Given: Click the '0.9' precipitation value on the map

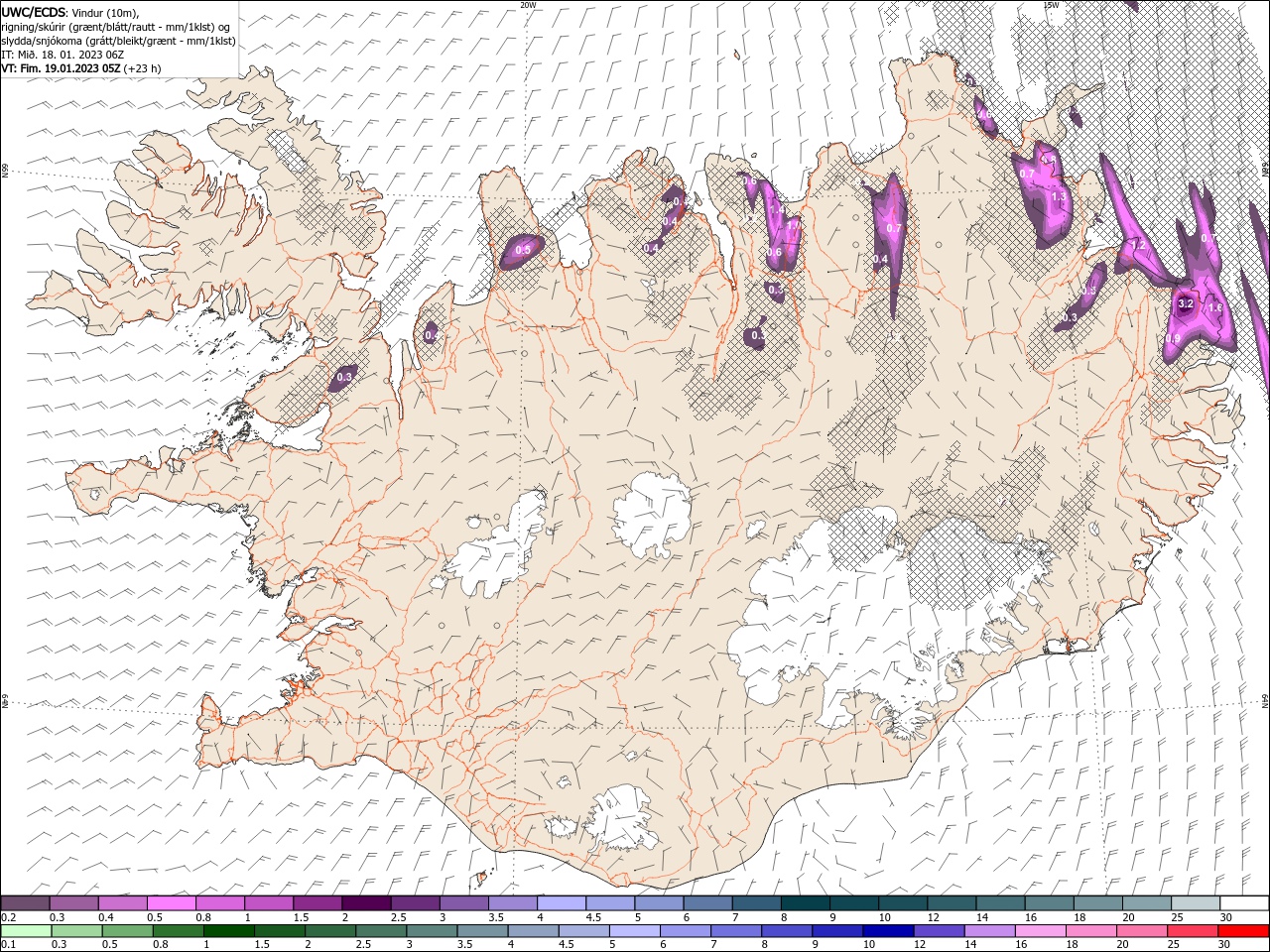Looking at the screenshot, I should 1173,339.
